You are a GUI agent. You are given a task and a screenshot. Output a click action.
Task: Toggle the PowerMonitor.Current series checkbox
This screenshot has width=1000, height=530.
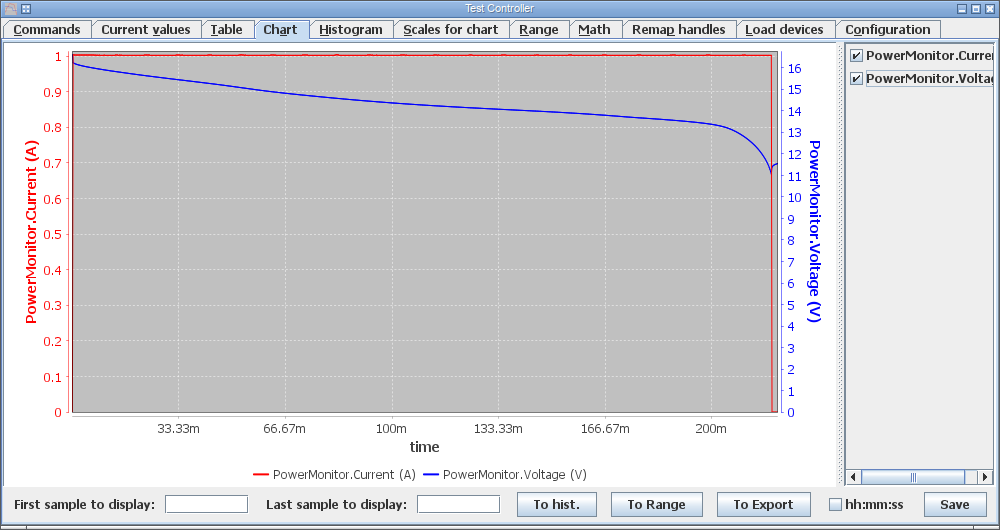[857, 55]
